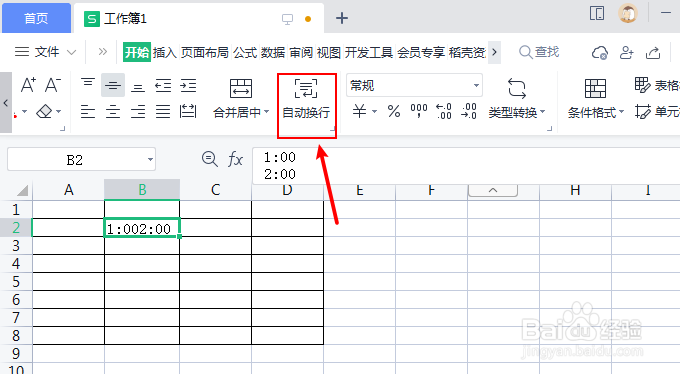680x374 pixels.
Task: Click the eraser clear icon
Action: pyautogui.click(x=44, y=112)
